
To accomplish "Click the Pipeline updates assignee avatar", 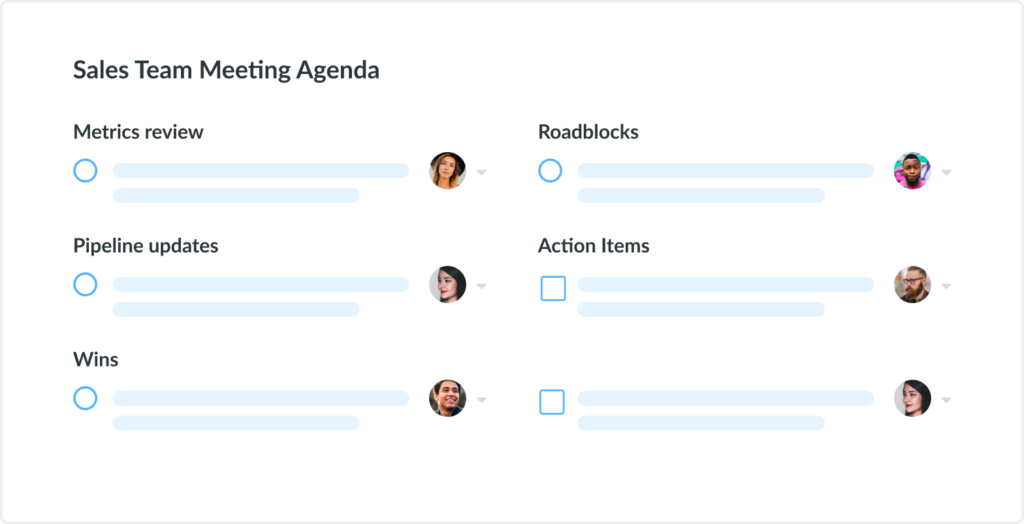I will pos(447,285).
